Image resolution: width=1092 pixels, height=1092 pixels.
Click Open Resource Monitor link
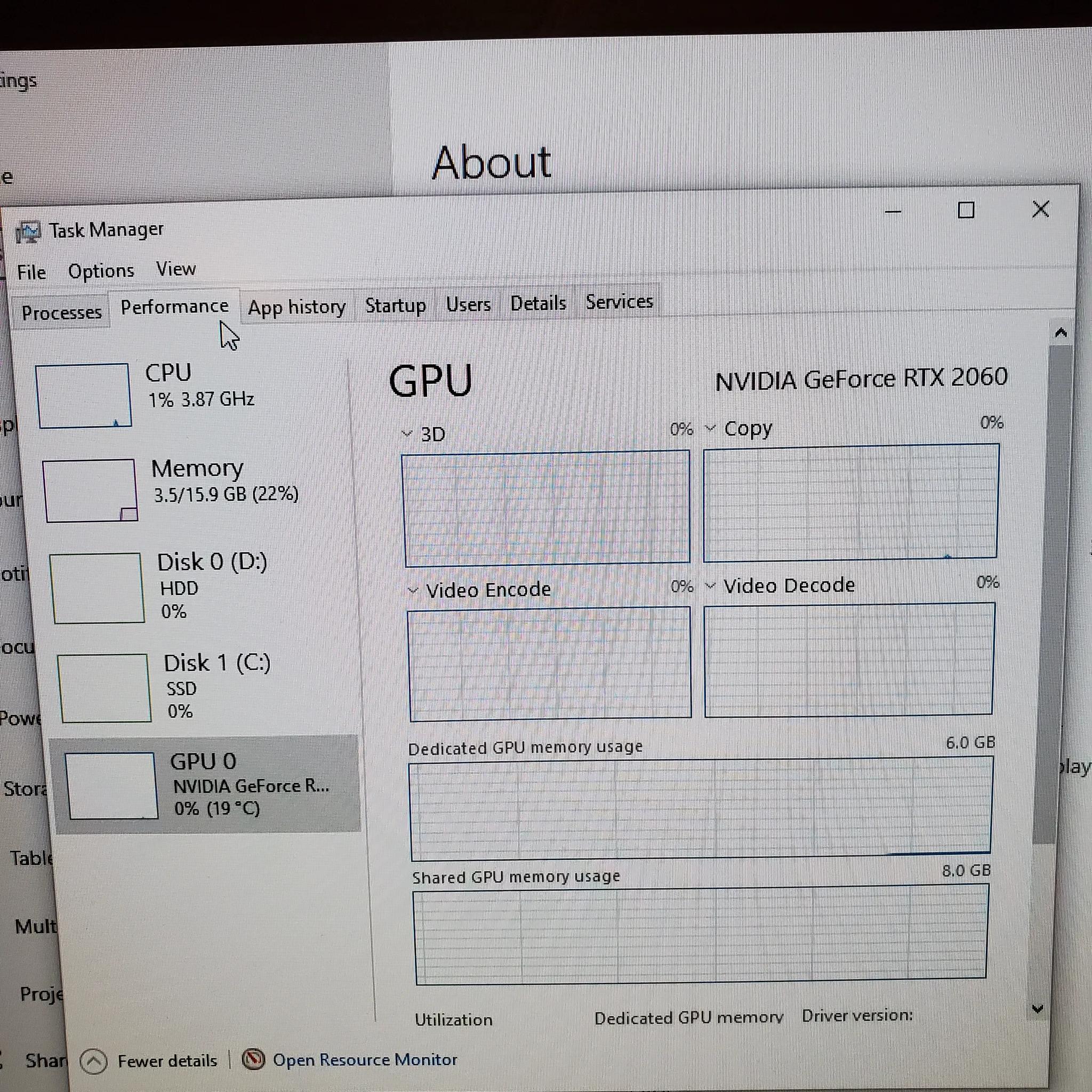[x=365, y=1059]
